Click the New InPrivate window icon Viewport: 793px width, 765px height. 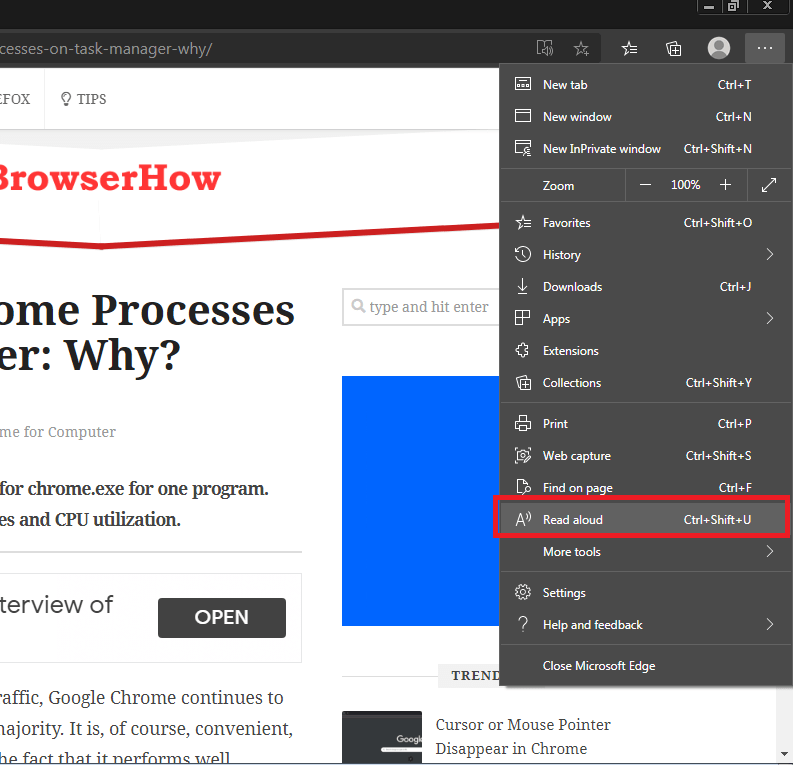[523, 148]
